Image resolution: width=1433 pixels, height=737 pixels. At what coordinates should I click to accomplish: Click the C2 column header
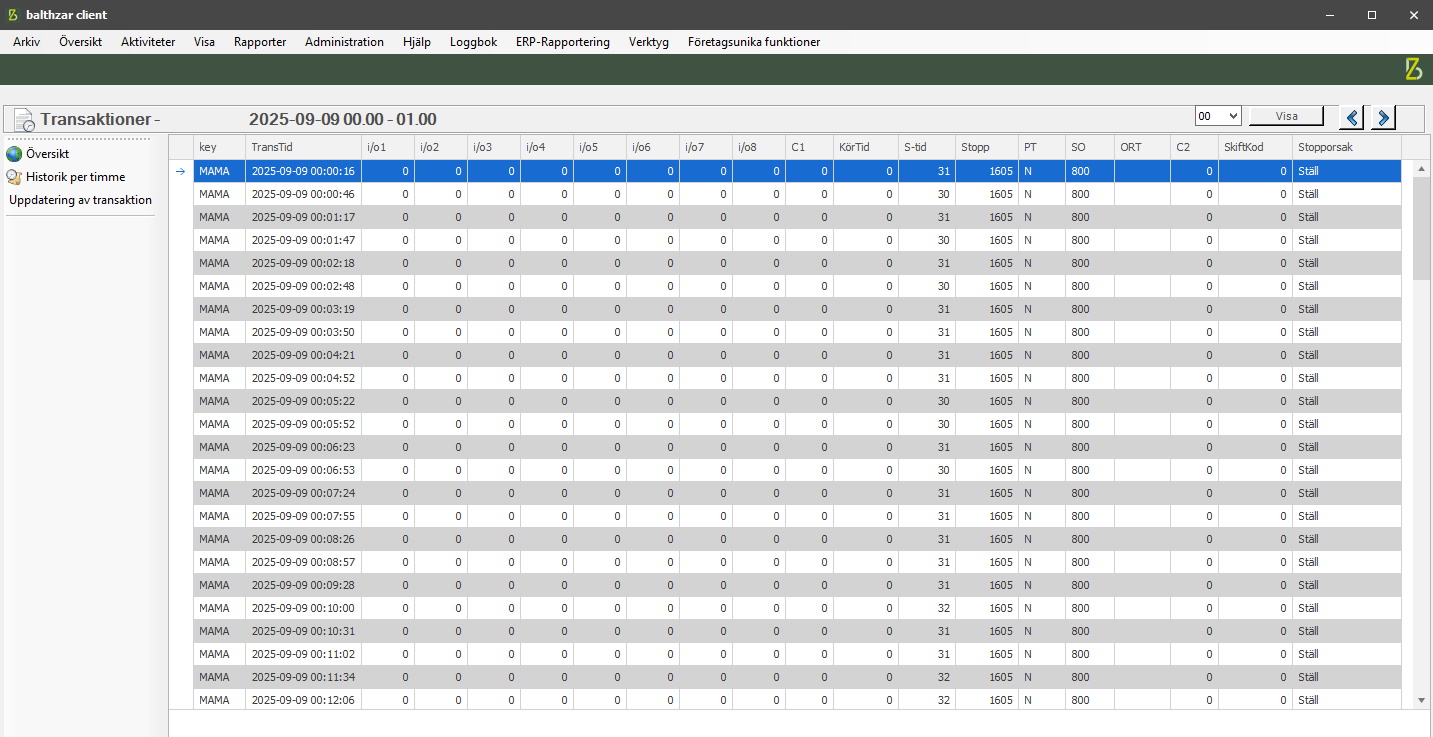pyautogui.click(x=1194, y=147)
